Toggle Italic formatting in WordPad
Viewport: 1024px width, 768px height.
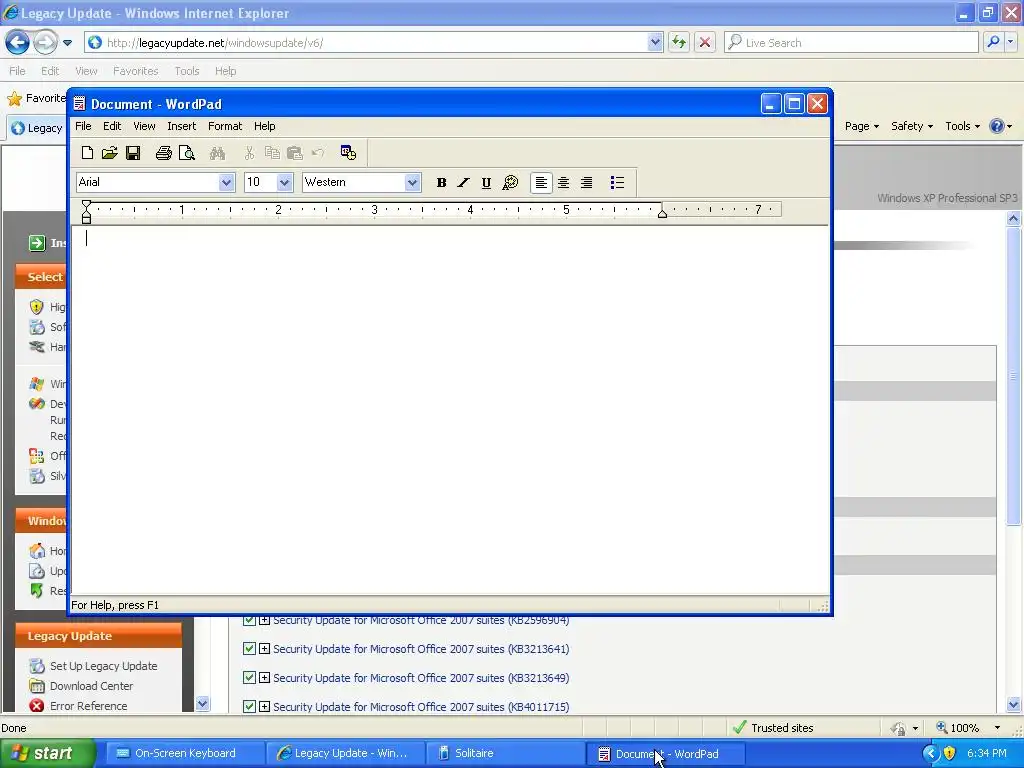point(463,183)
